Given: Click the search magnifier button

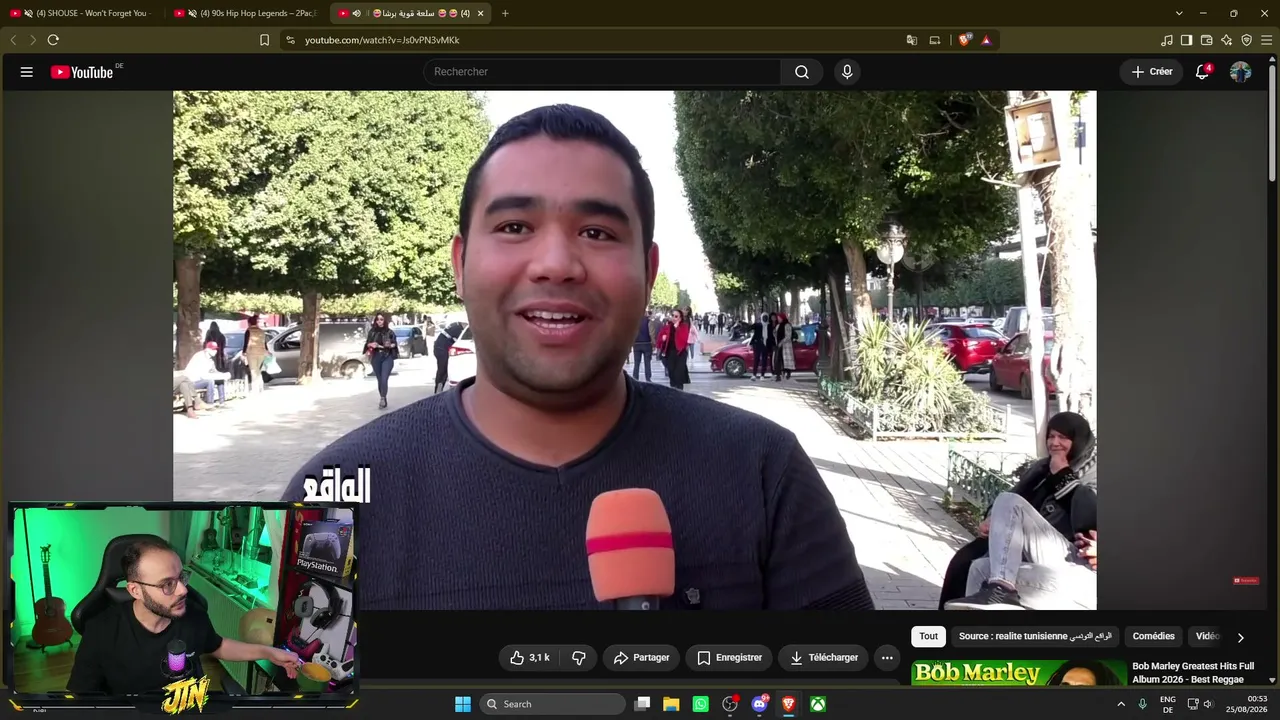Looking at the screenshot, I should tap(802, 72).
